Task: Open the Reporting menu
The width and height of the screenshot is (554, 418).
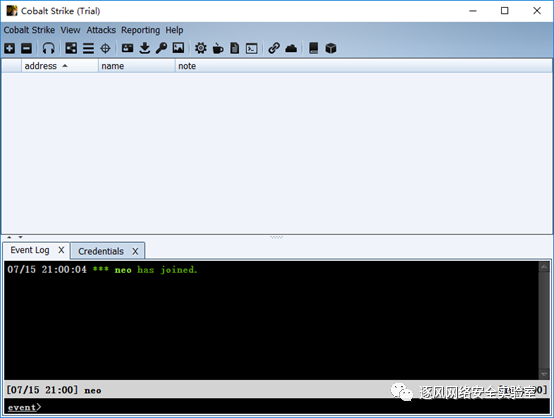Action: (141, 30)
